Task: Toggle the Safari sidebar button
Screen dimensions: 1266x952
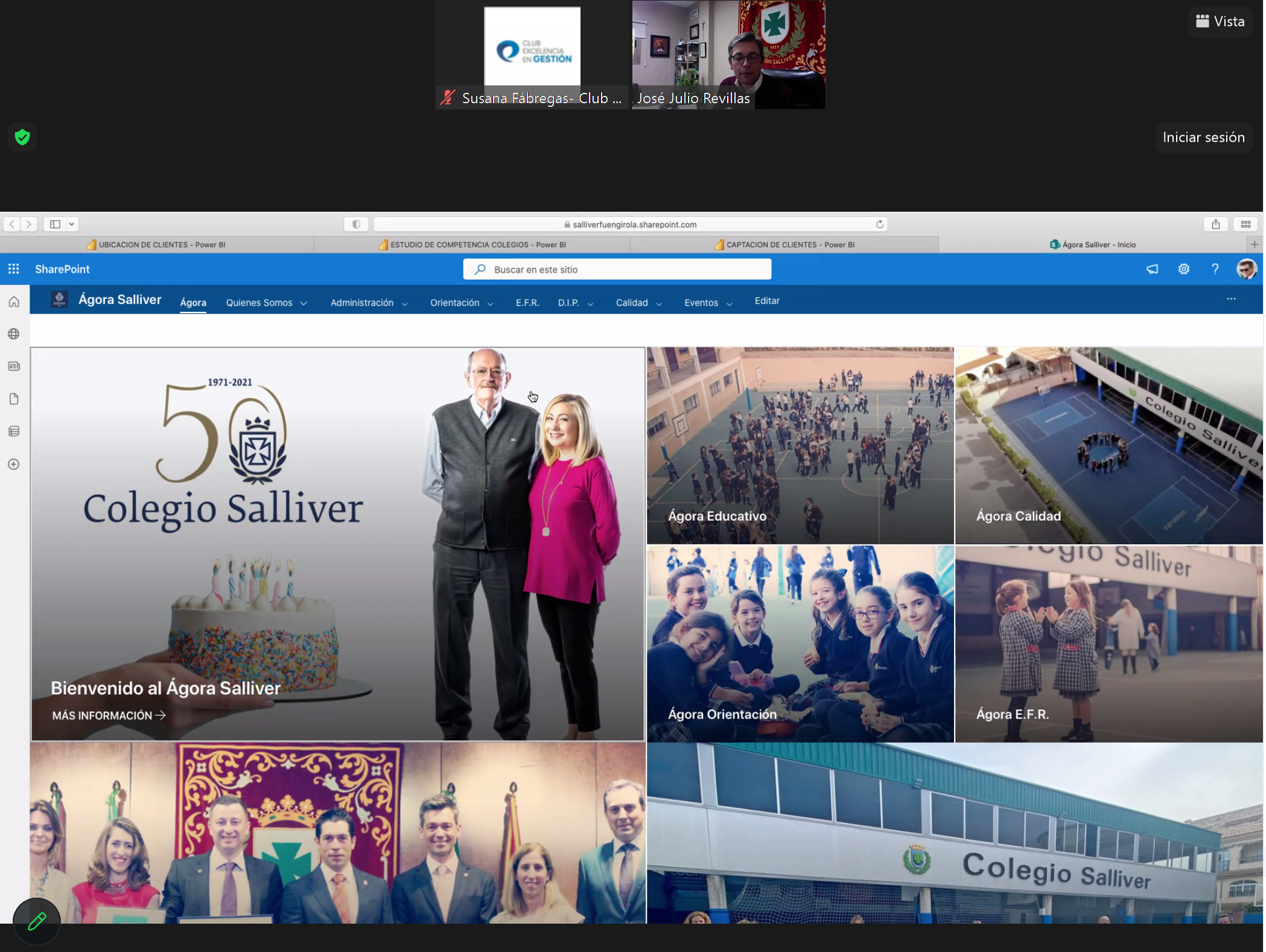Action: click(55, 224)
